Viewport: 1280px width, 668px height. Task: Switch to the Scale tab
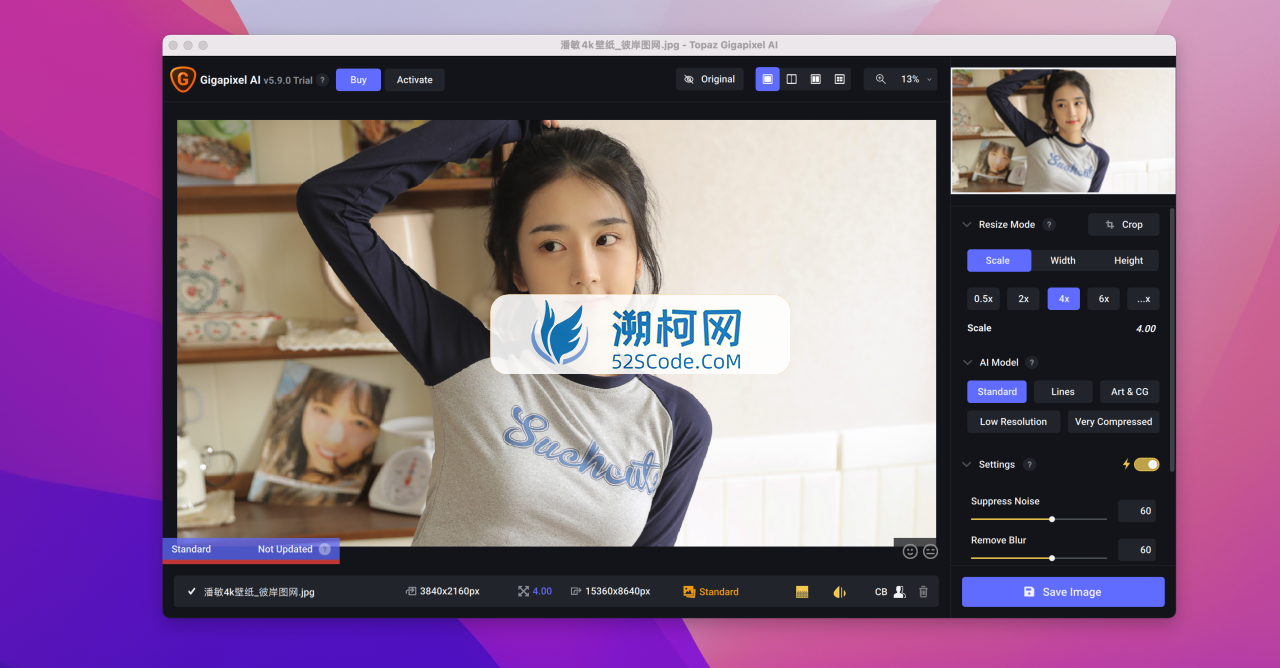(998, 261)
